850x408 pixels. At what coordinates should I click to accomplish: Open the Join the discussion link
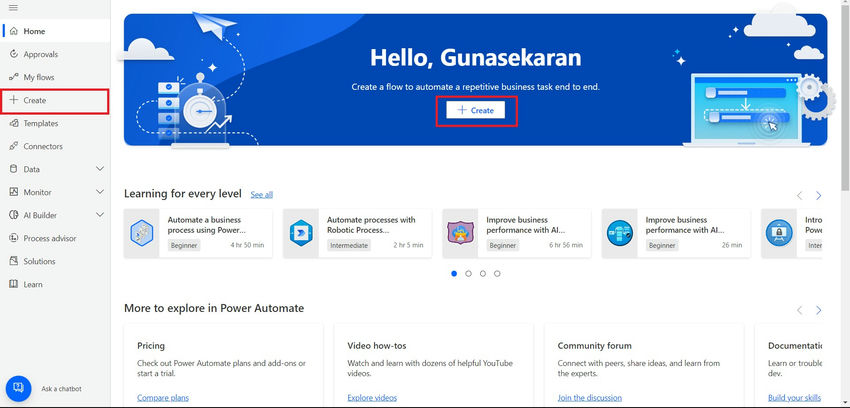(x=590, y=398)
